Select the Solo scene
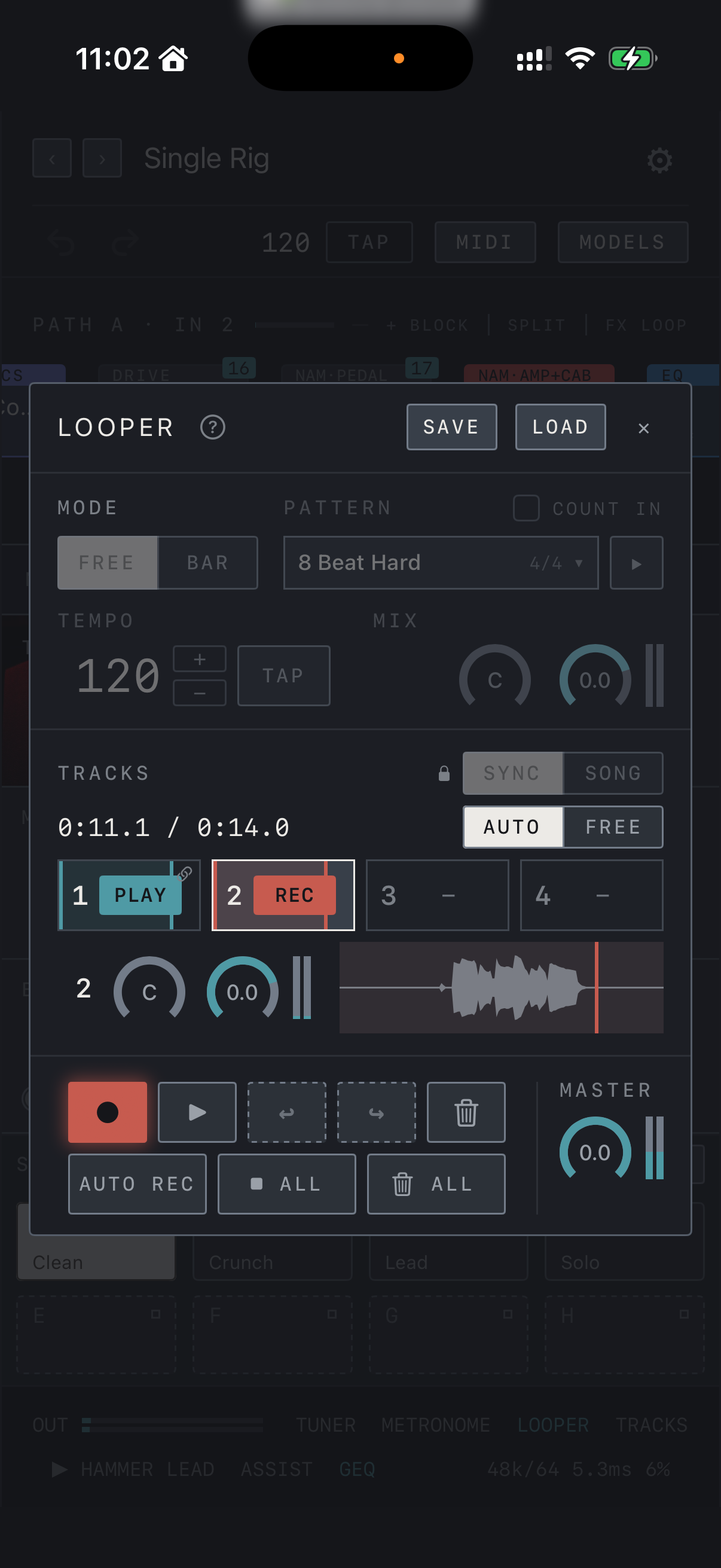The image size is (721, 1568). click(x=624, y=1258)
